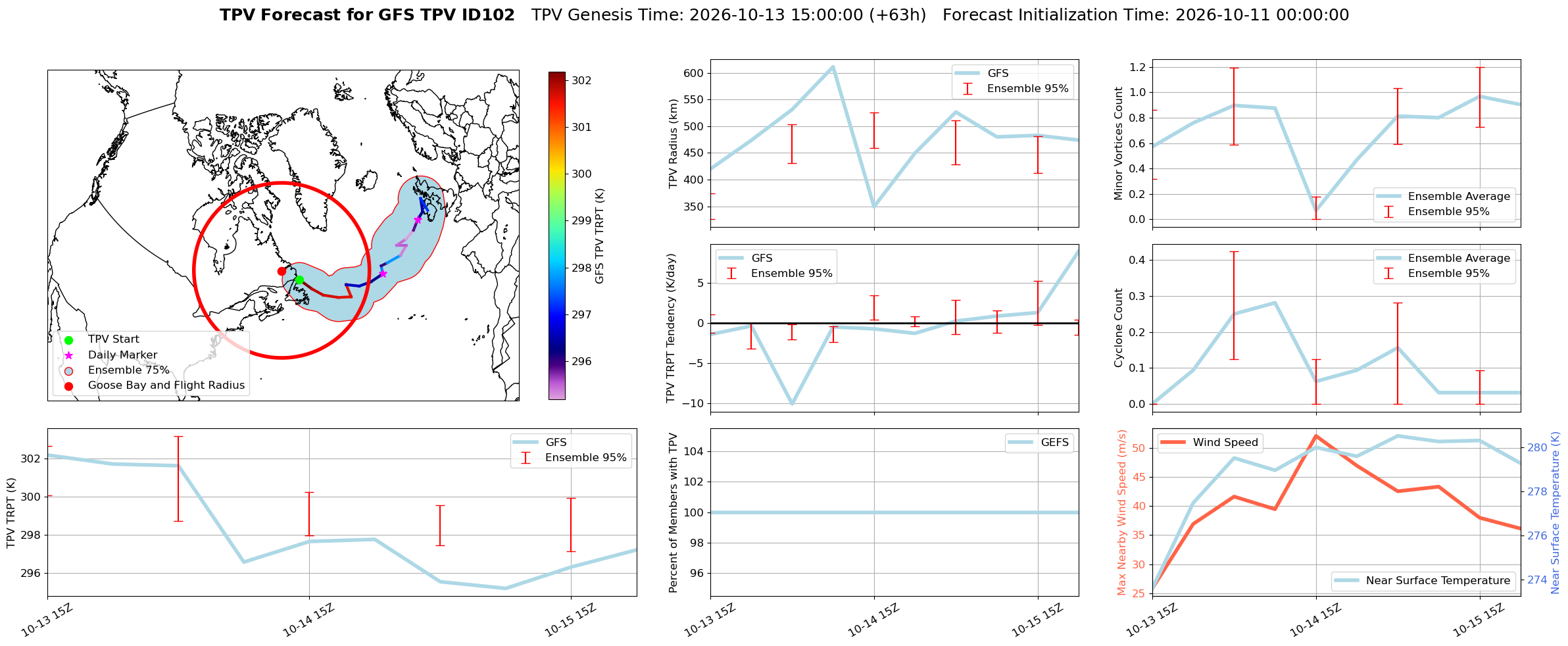Image resolution: width=1568 pixels, height=646 pixels.
Task: Click the Ensemble 75% circle icon in the map legend
Action: (x=68, y=370)
